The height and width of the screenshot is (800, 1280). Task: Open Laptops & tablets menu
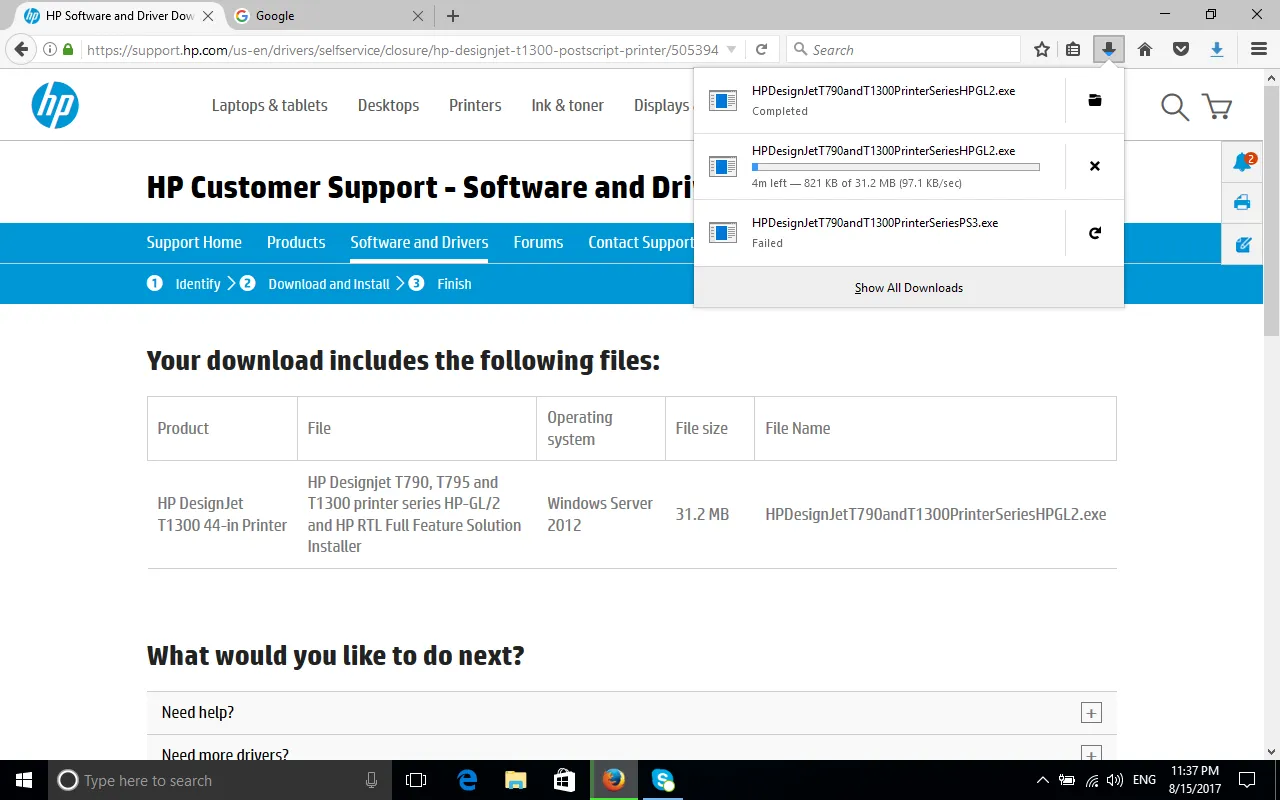[270, 105]
